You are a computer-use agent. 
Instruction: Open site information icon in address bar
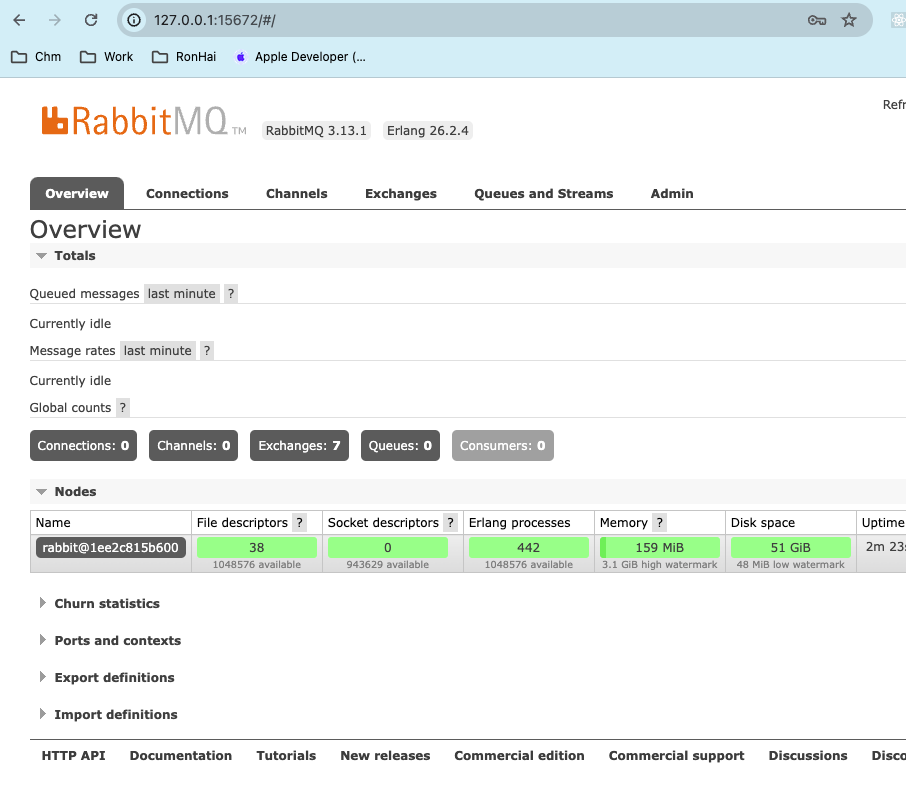(133, 20)
